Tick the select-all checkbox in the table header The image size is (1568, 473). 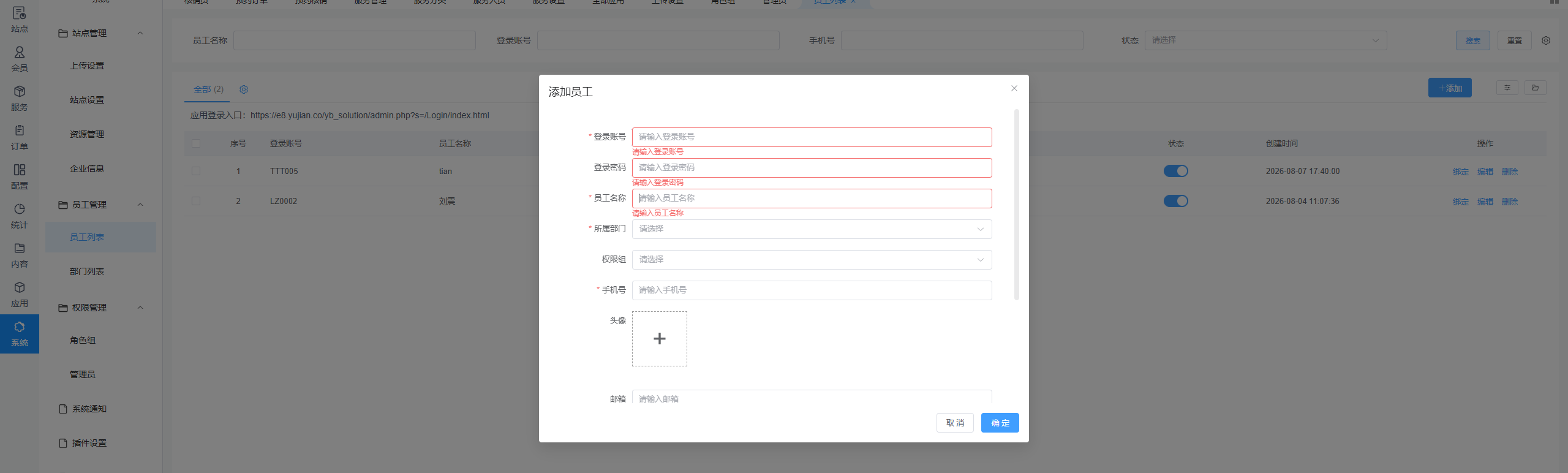tap(196, 143)
